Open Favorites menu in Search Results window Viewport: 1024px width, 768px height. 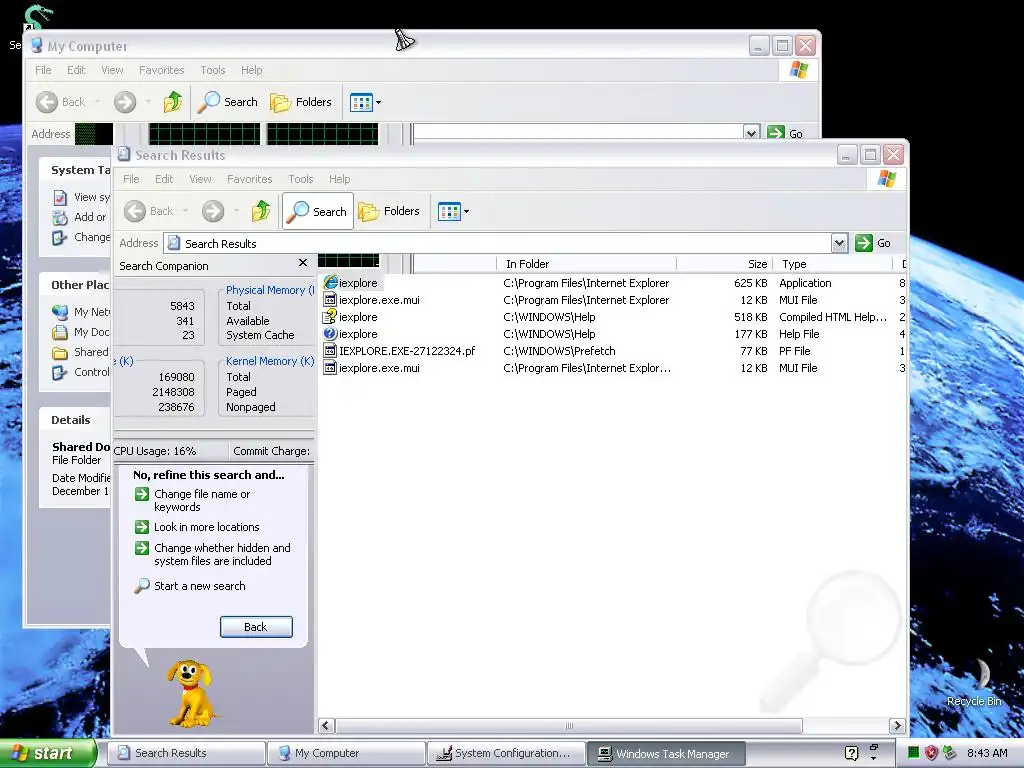point(249,179)
